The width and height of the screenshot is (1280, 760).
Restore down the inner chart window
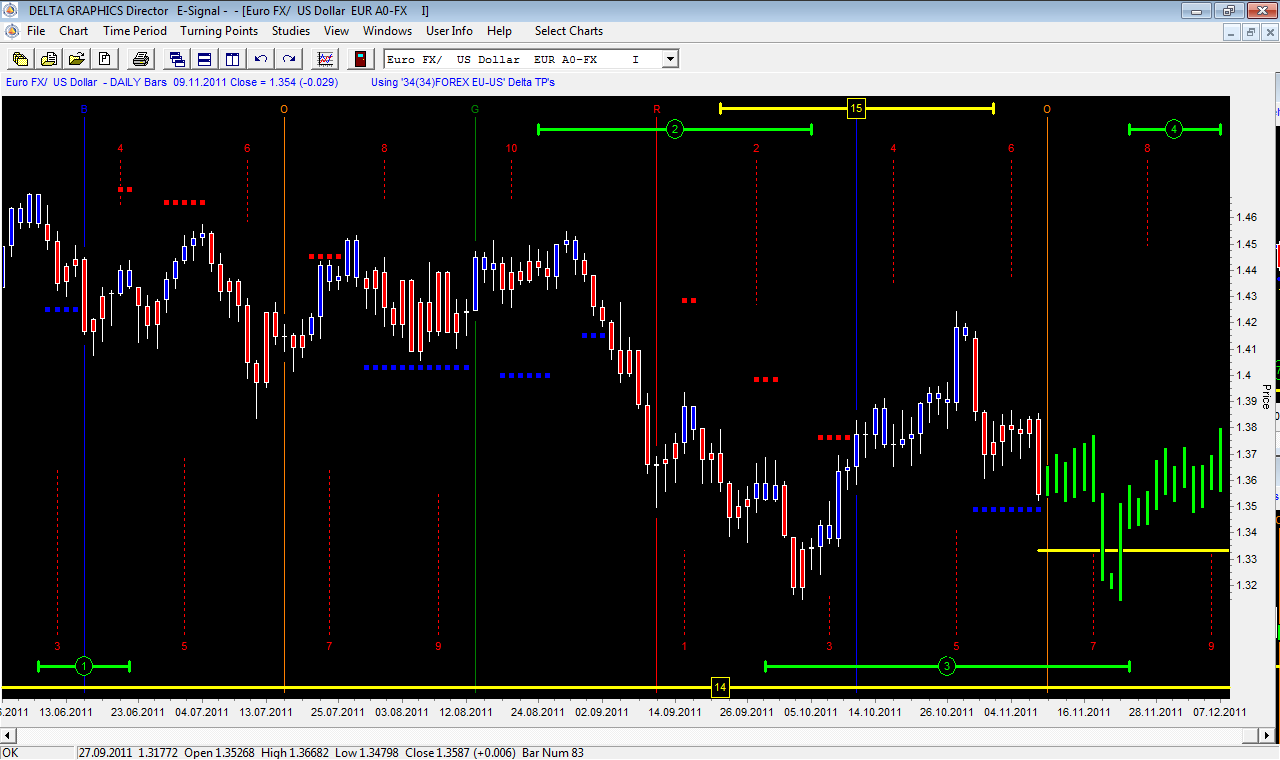pyautogui.click(x=1250, y=32)
